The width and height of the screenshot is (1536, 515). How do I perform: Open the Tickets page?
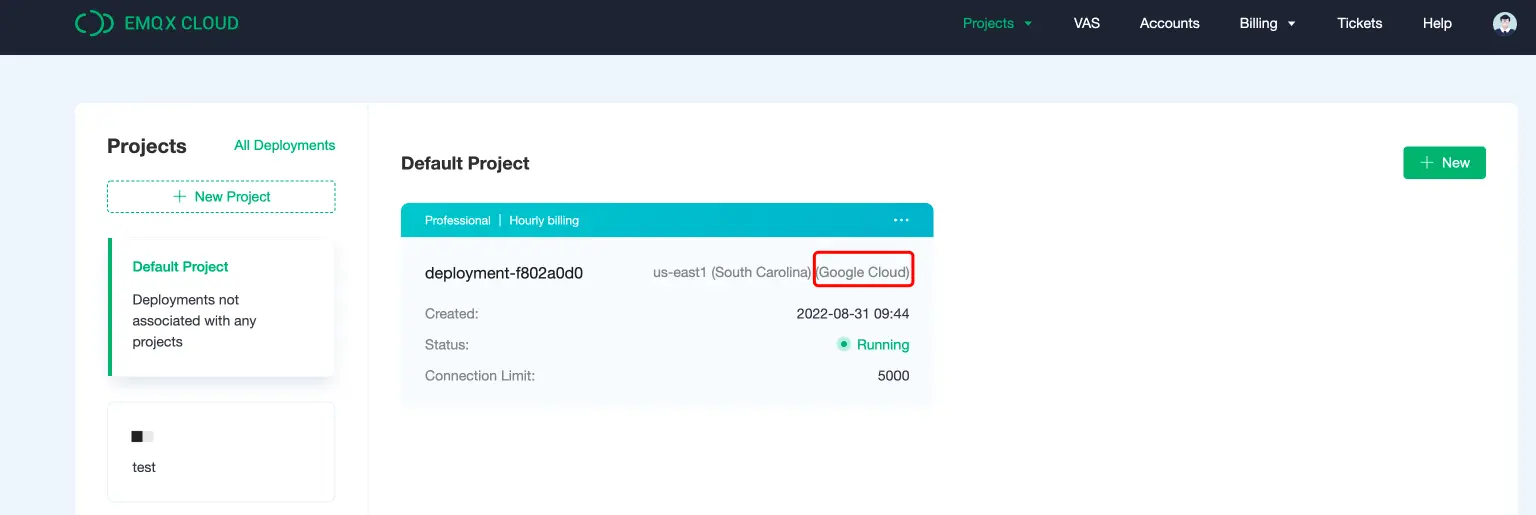point(1359,23)
